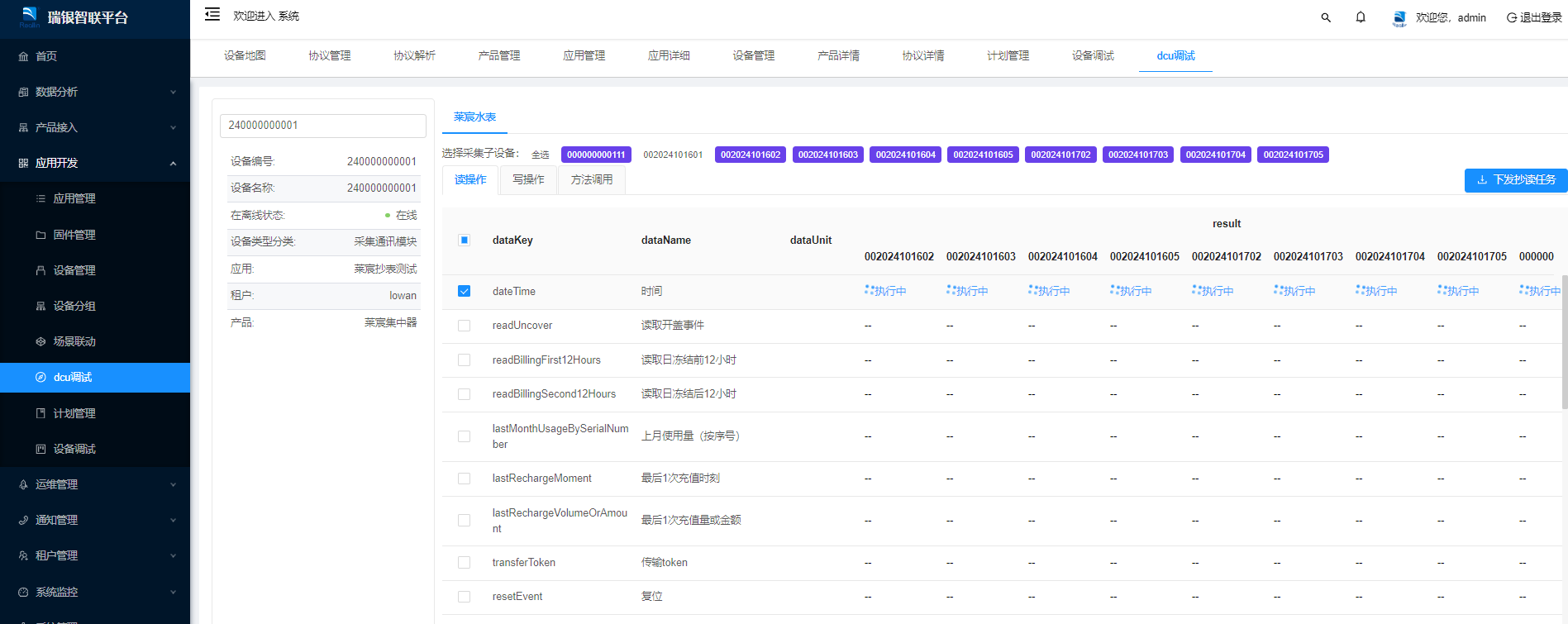Click the 运维管理 bell icon
Screen dimensions: 1568x624
click(x=23, y=484)
